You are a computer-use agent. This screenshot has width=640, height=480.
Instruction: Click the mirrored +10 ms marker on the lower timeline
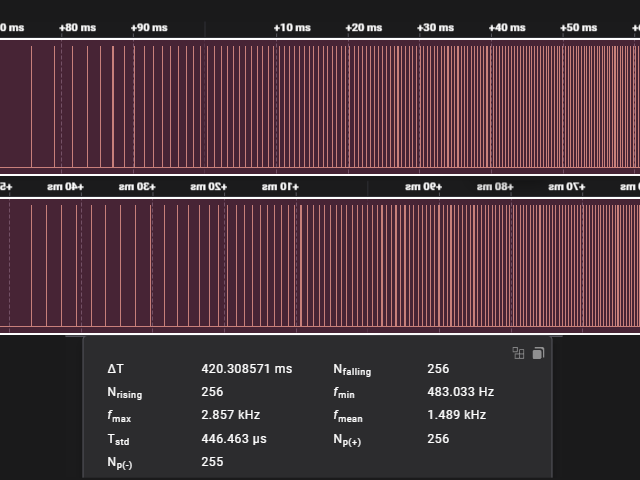(x=280, y=187)
